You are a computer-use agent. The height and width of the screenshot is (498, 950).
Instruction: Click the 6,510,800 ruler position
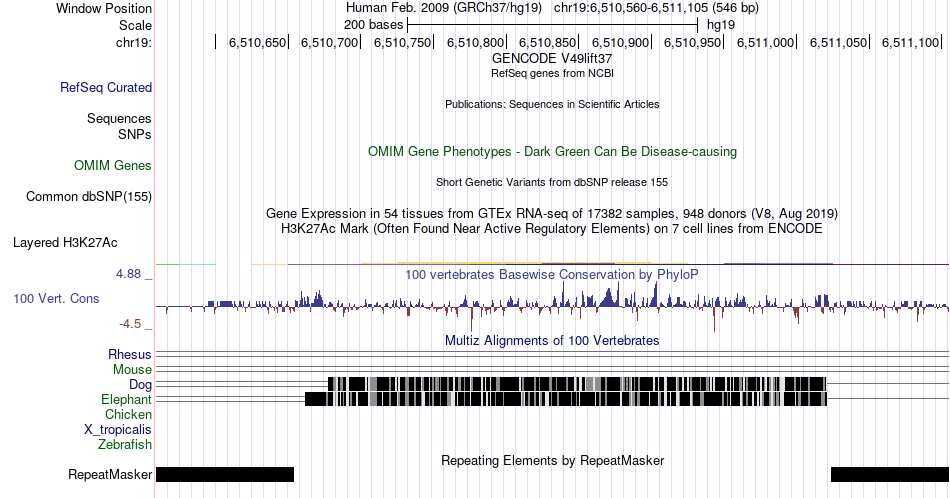tap(476, 42)
